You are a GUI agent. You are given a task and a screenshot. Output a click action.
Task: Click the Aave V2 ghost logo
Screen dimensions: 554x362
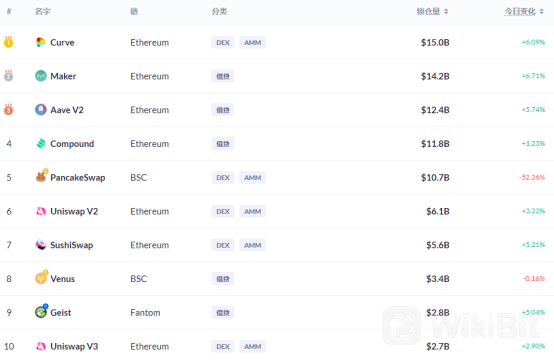click(41, 110)
